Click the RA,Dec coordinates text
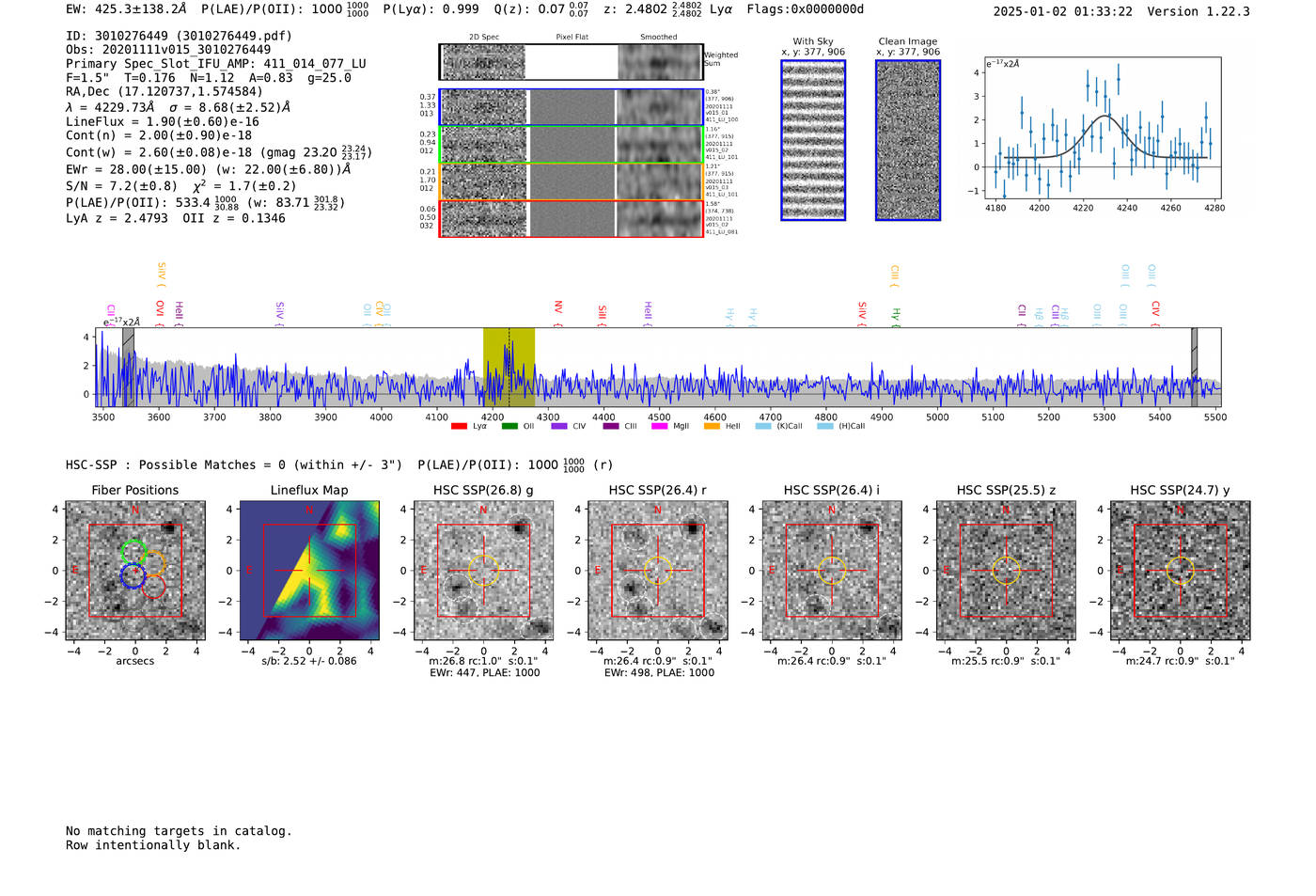 [x=164, y=92]
